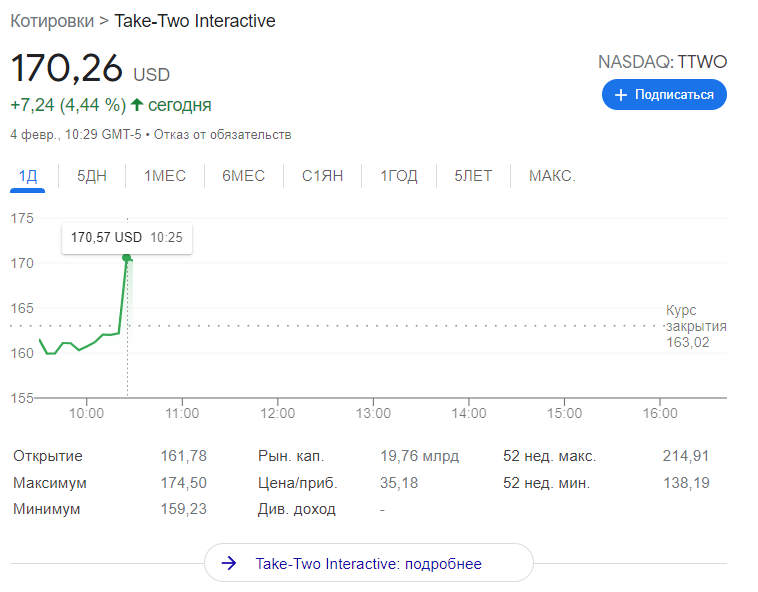The image size is (758, 592).
Task: Click the Рын. кап. label
Action: coord(291,456)
